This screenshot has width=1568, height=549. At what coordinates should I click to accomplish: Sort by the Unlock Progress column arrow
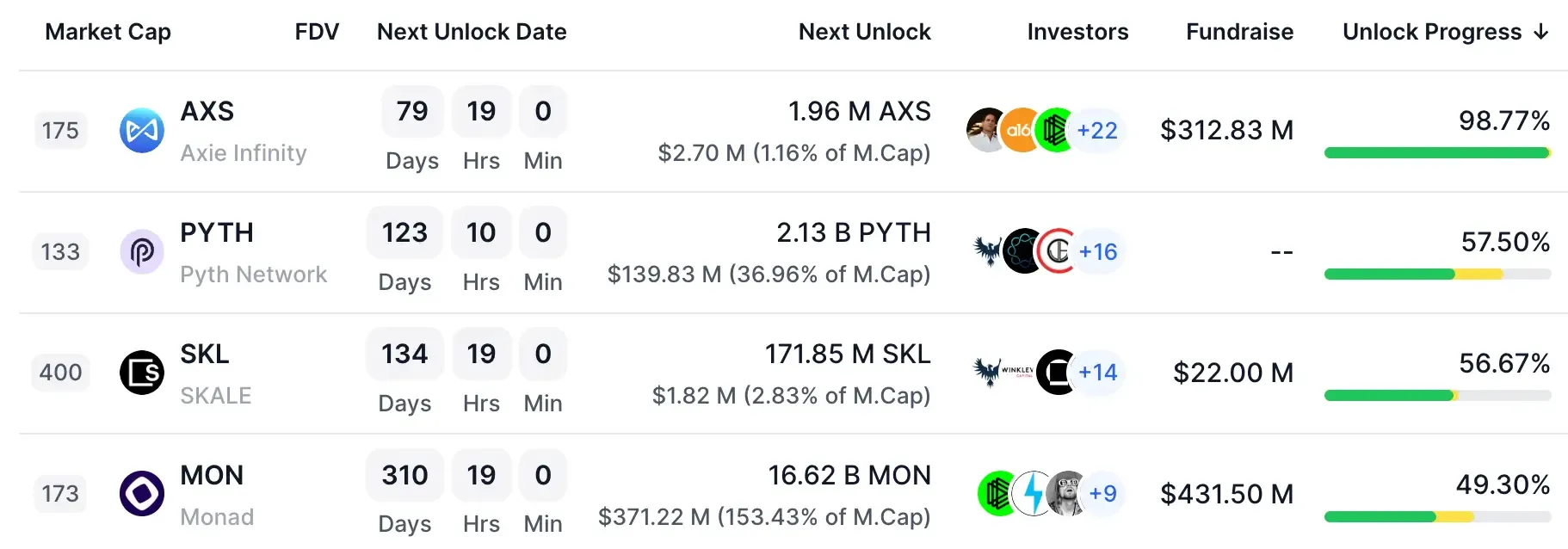pos(1541,33)
